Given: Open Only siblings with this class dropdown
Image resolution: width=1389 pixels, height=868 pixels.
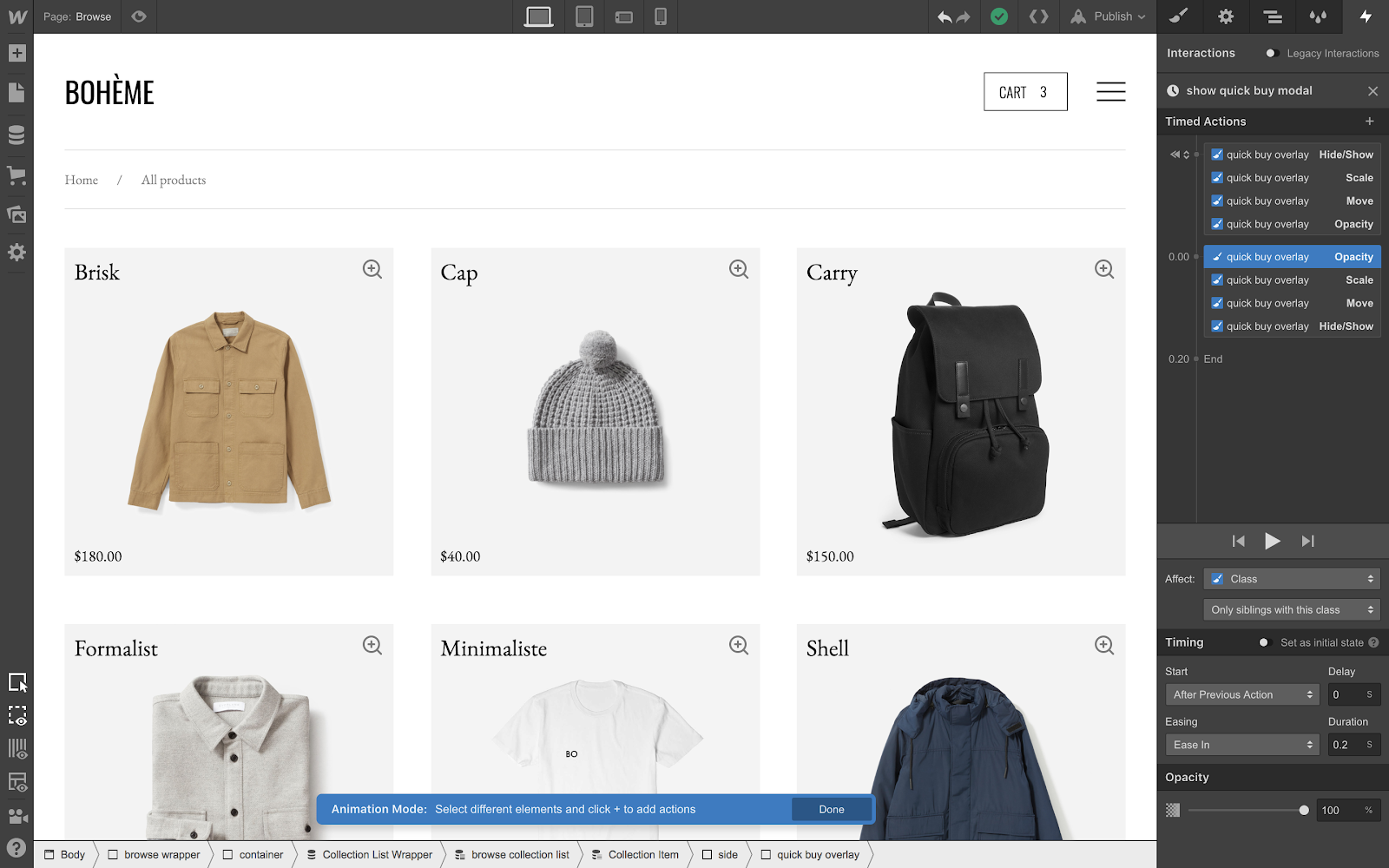Looking at the screenshot, I should [1292, 610].
